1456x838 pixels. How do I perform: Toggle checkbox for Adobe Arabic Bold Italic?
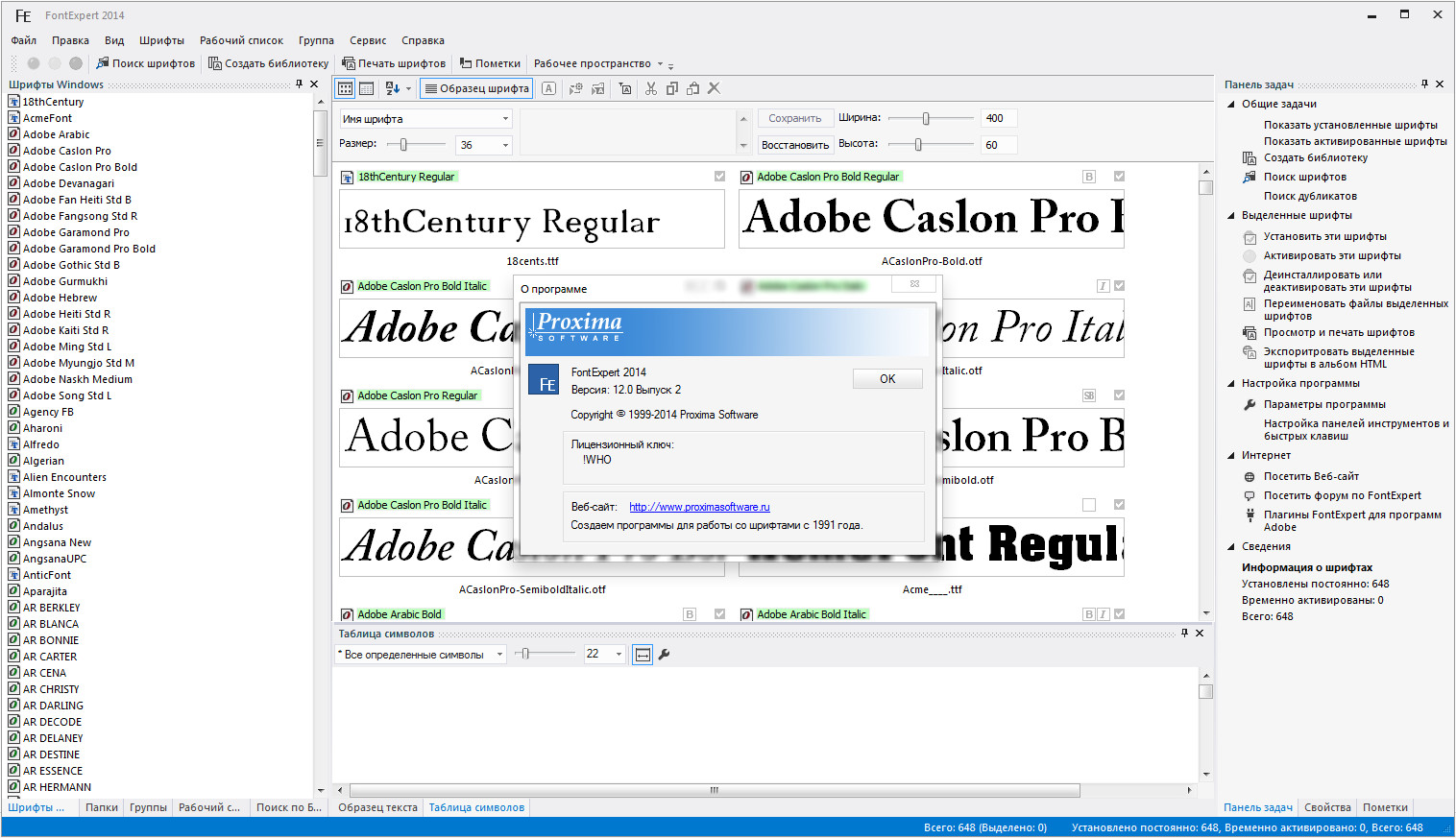pyautogui.click(x=1119, y=614)
